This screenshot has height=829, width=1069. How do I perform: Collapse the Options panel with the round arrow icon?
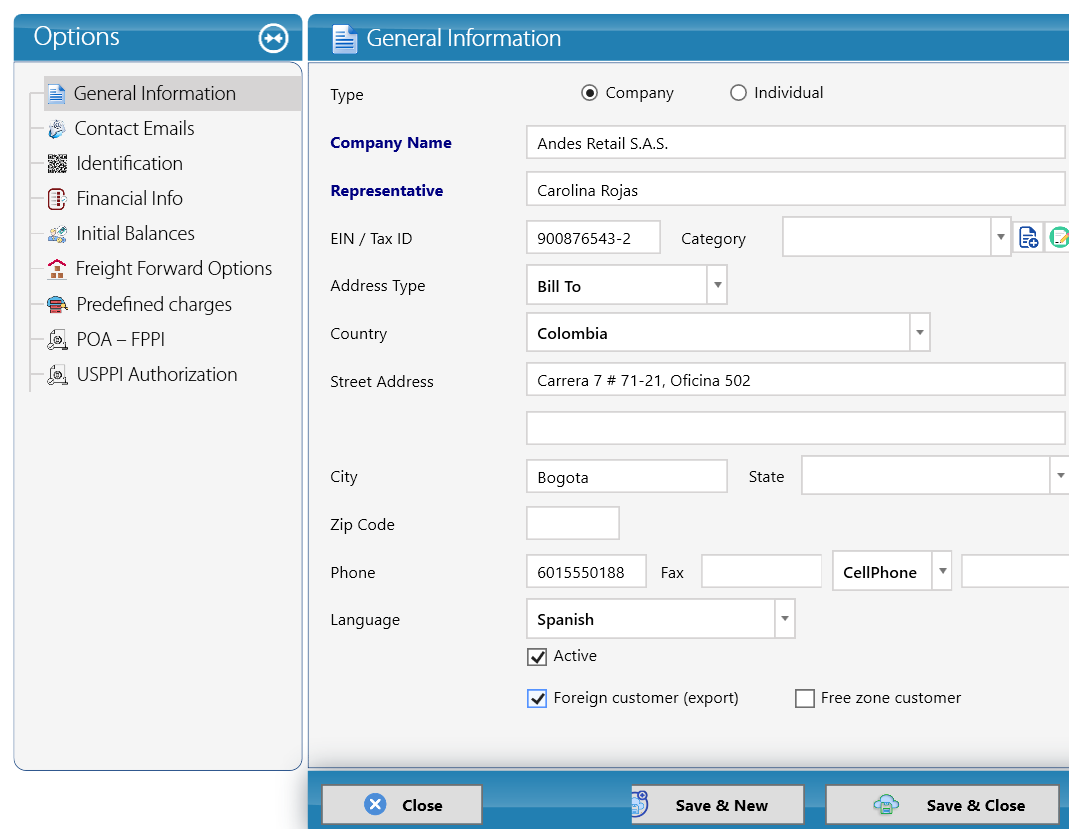click(x=273, y=38)
